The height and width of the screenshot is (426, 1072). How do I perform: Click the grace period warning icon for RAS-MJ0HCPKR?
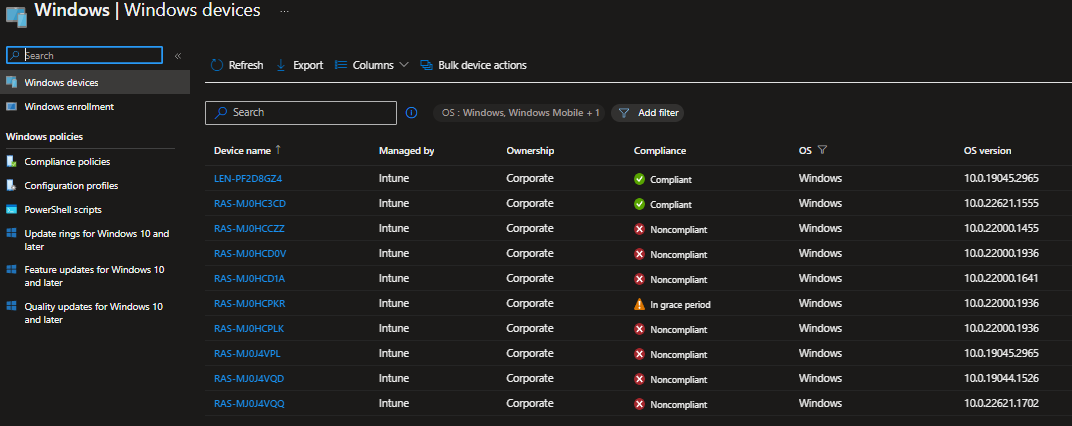tap(639, 304)
